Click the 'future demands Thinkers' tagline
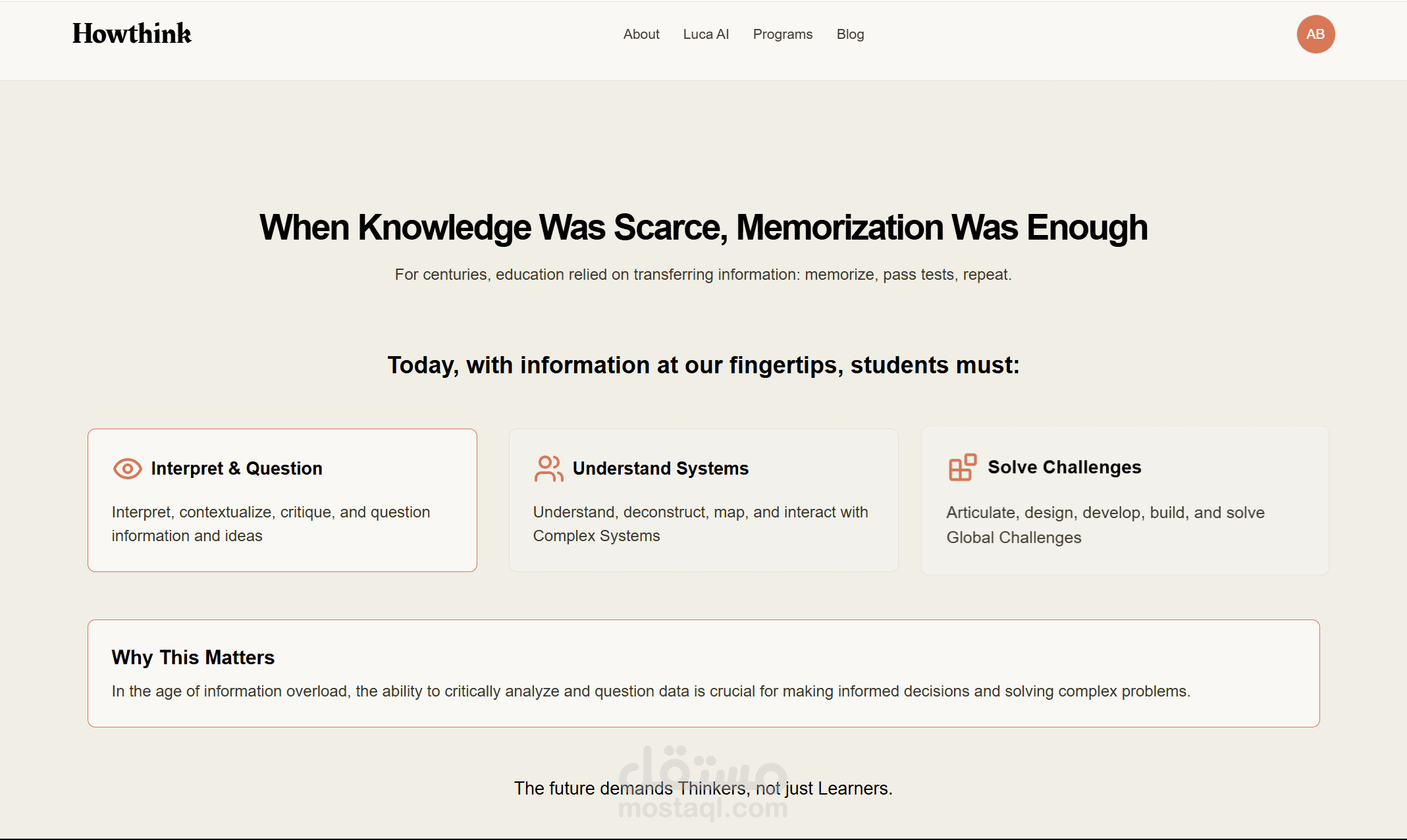Screen dimensions: 1407x840 703,789
